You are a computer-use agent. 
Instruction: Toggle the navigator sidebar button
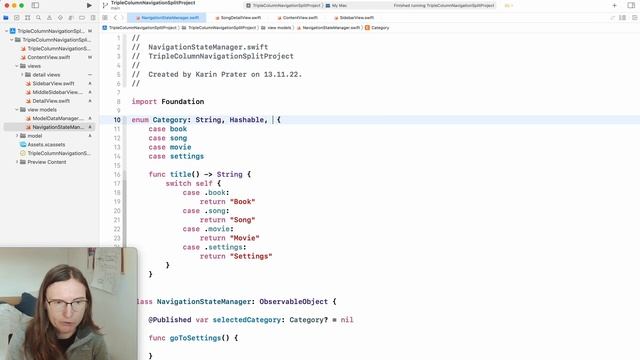[x=35, y=5]
